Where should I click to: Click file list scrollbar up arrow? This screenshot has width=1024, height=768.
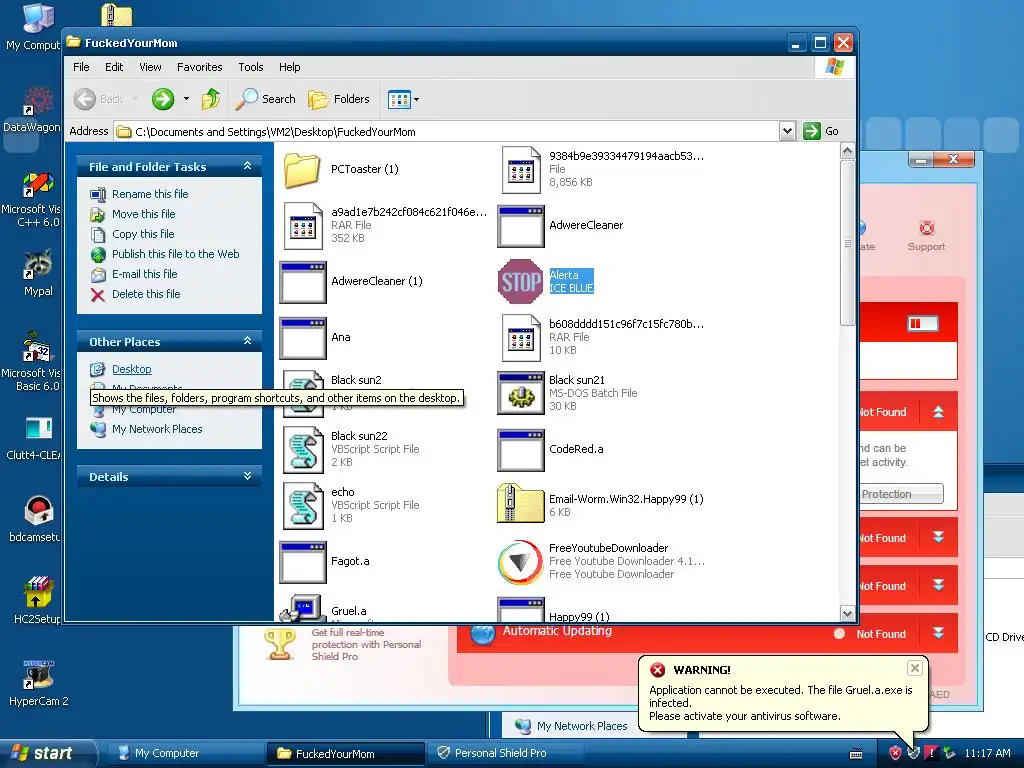847,152
